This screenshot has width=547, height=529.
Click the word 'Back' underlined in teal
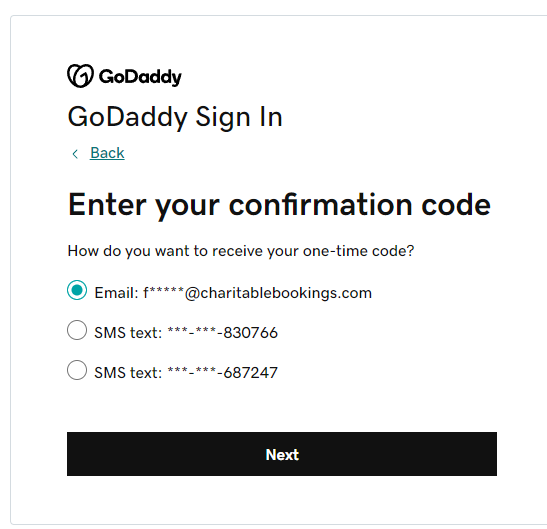[107, 153]
